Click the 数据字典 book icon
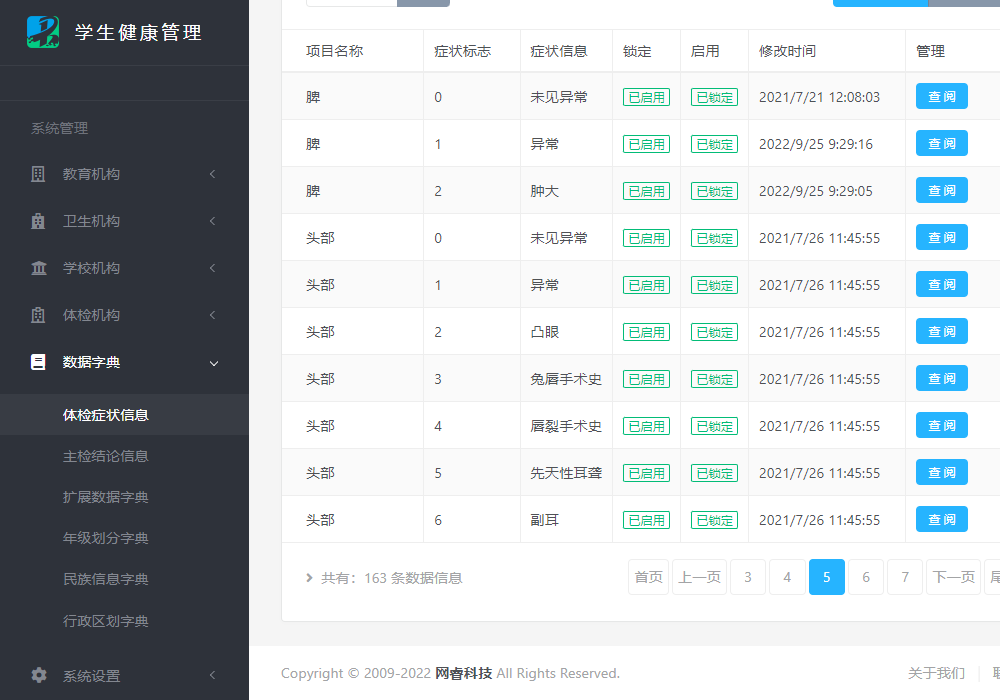 [38, 362]
